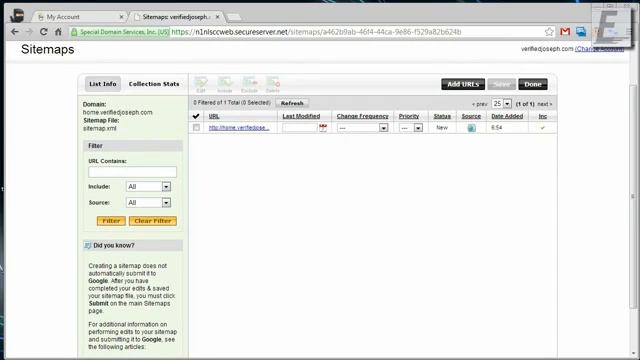This screenshot has width=640, height=360.
Task: Sort by the Priority column header
Action: (x=409, y=116)
